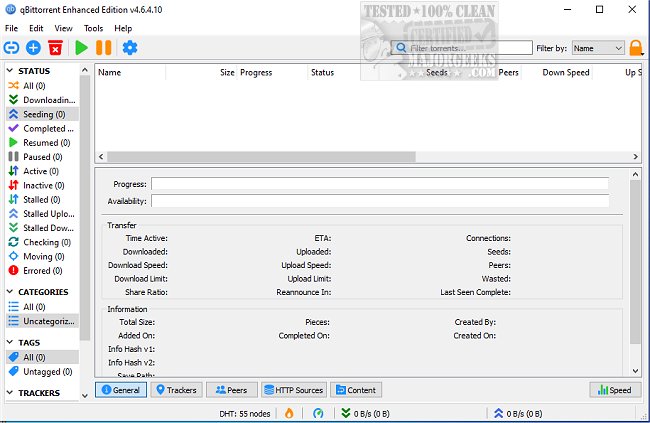Click the torrent Progress bar field
This screenshot has height=423, width=650.
click(x=380, y=184)
